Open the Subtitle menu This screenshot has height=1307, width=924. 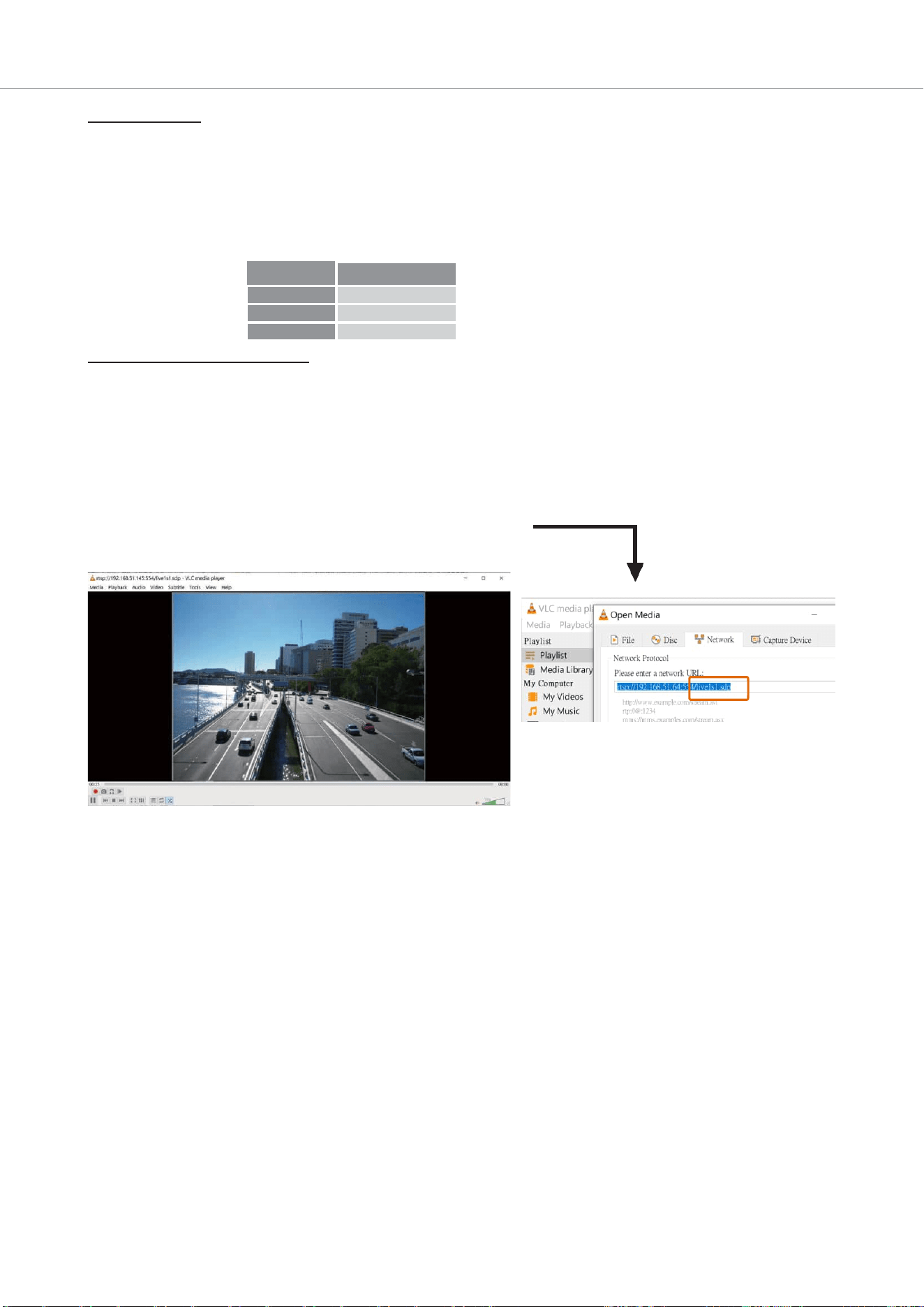(177, 587)
